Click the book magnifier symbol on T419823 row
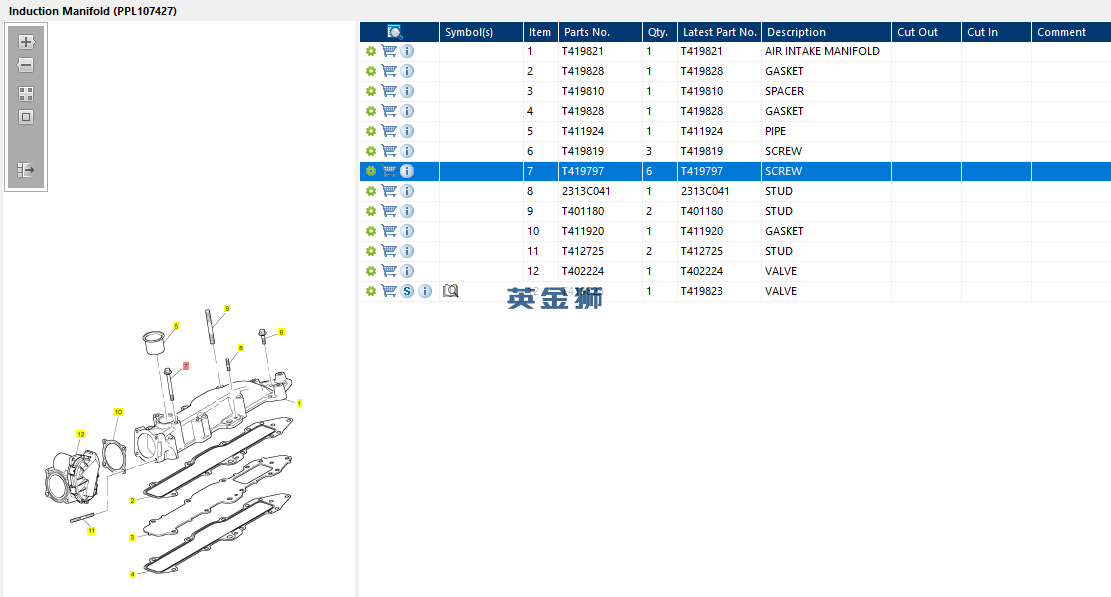Screen dimensions: 1111x597 451,291
